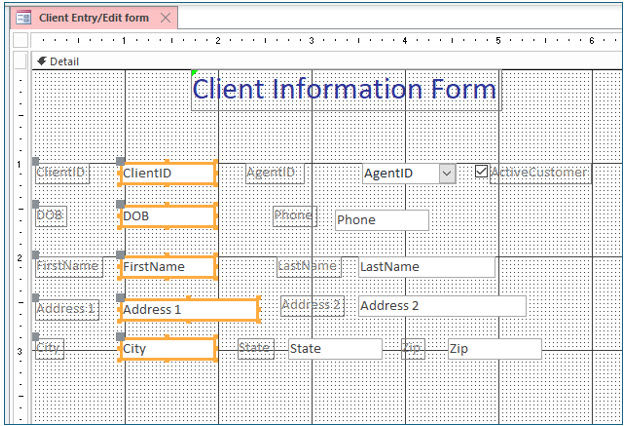The height and width of the screenshot is (426, 626).
Task: Select the Client Information Form title label
Action: click(x=346, y=89)
